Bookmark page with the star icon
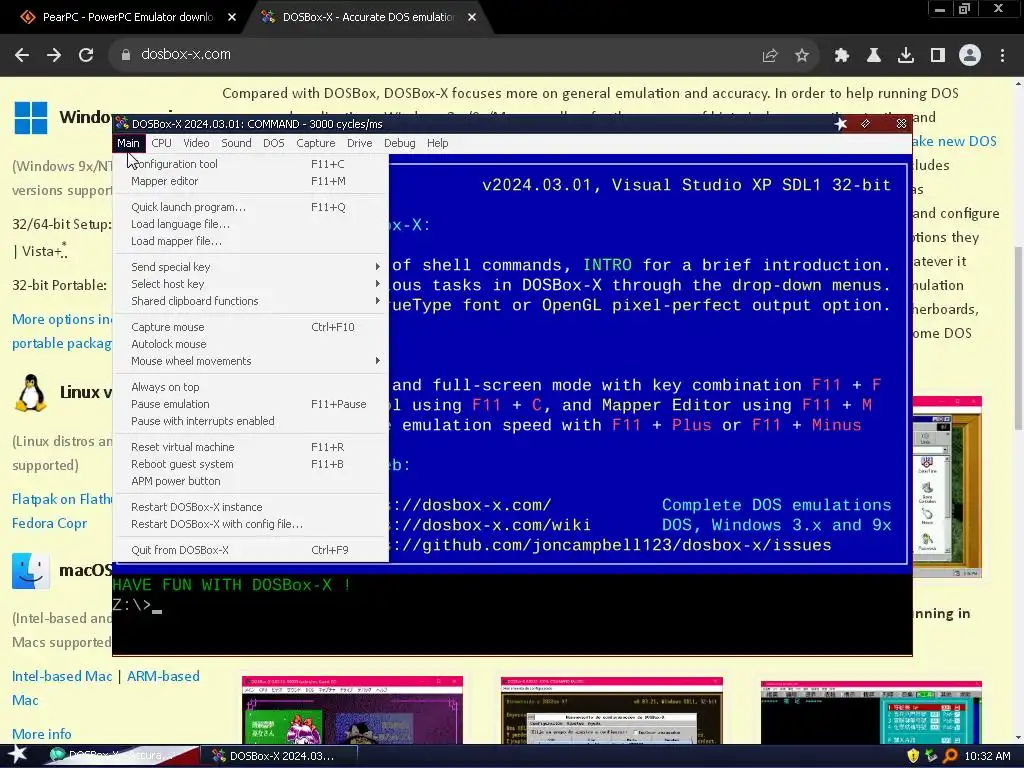Viewport: 1024px width, 768px height. [802, 56]
